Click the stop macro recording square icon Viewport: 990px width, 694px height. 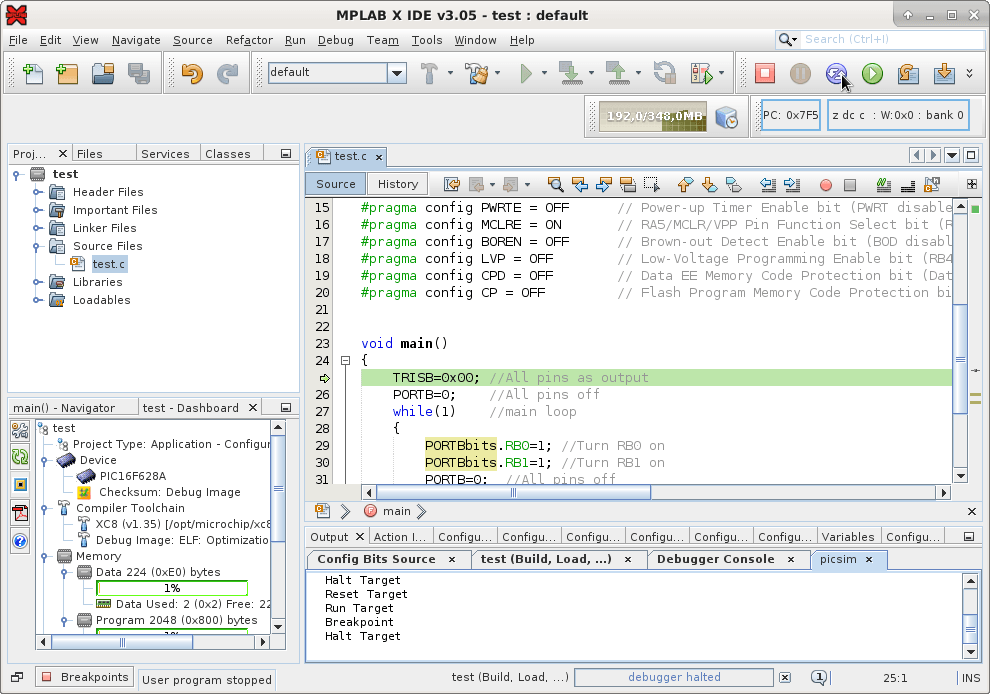tap(850, 185)
